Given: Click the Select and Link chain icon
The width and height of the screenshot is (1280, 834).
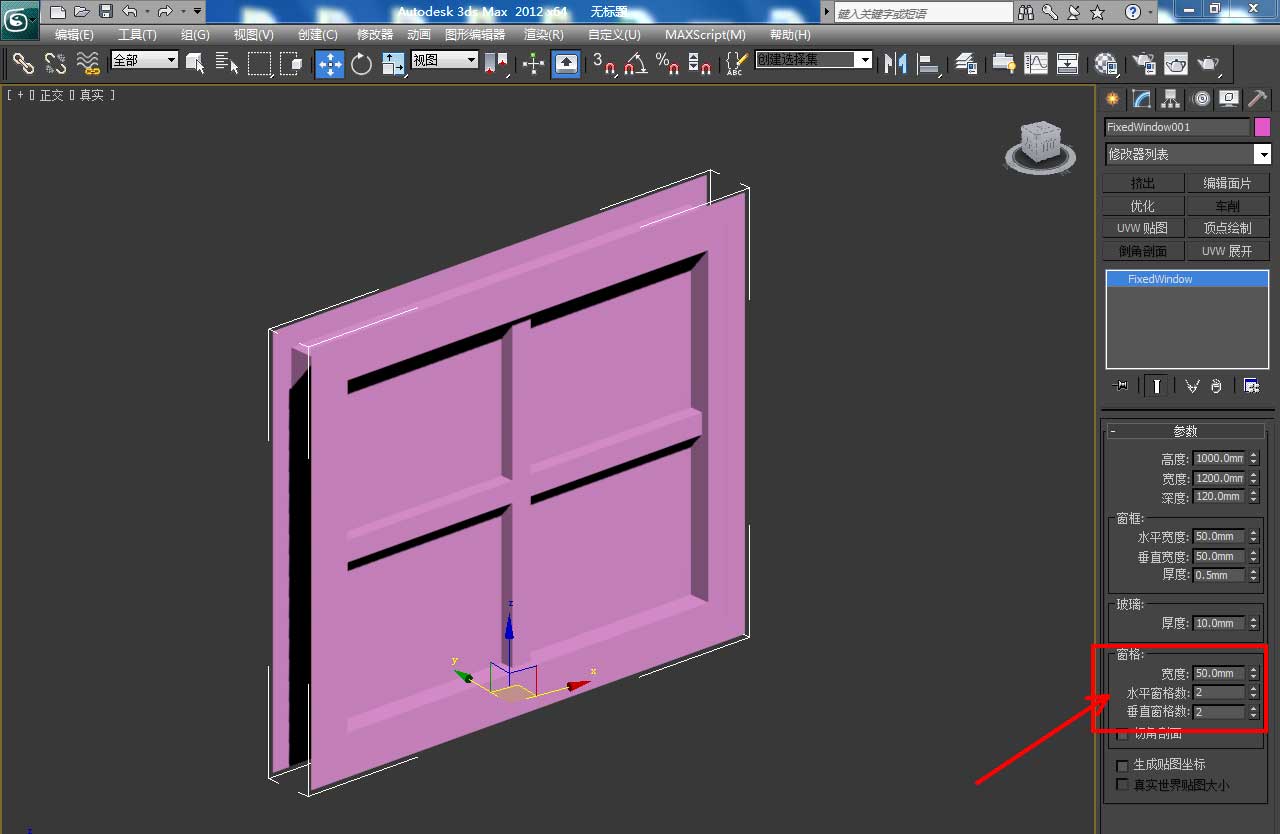Looking at the screenshot, I should coord(23,64).
